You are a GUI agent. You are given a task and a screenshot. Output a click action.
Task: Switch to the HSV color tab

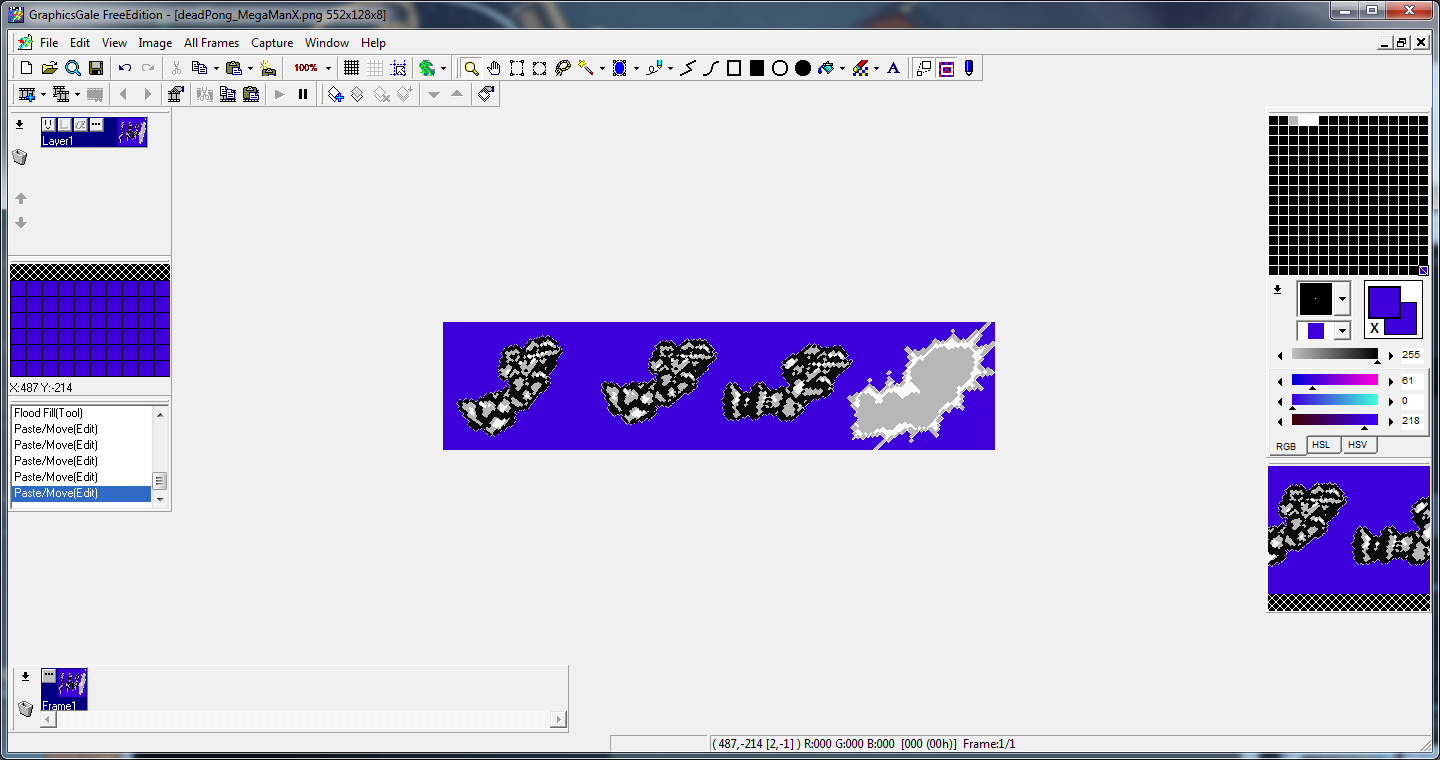click(1357, 444)
